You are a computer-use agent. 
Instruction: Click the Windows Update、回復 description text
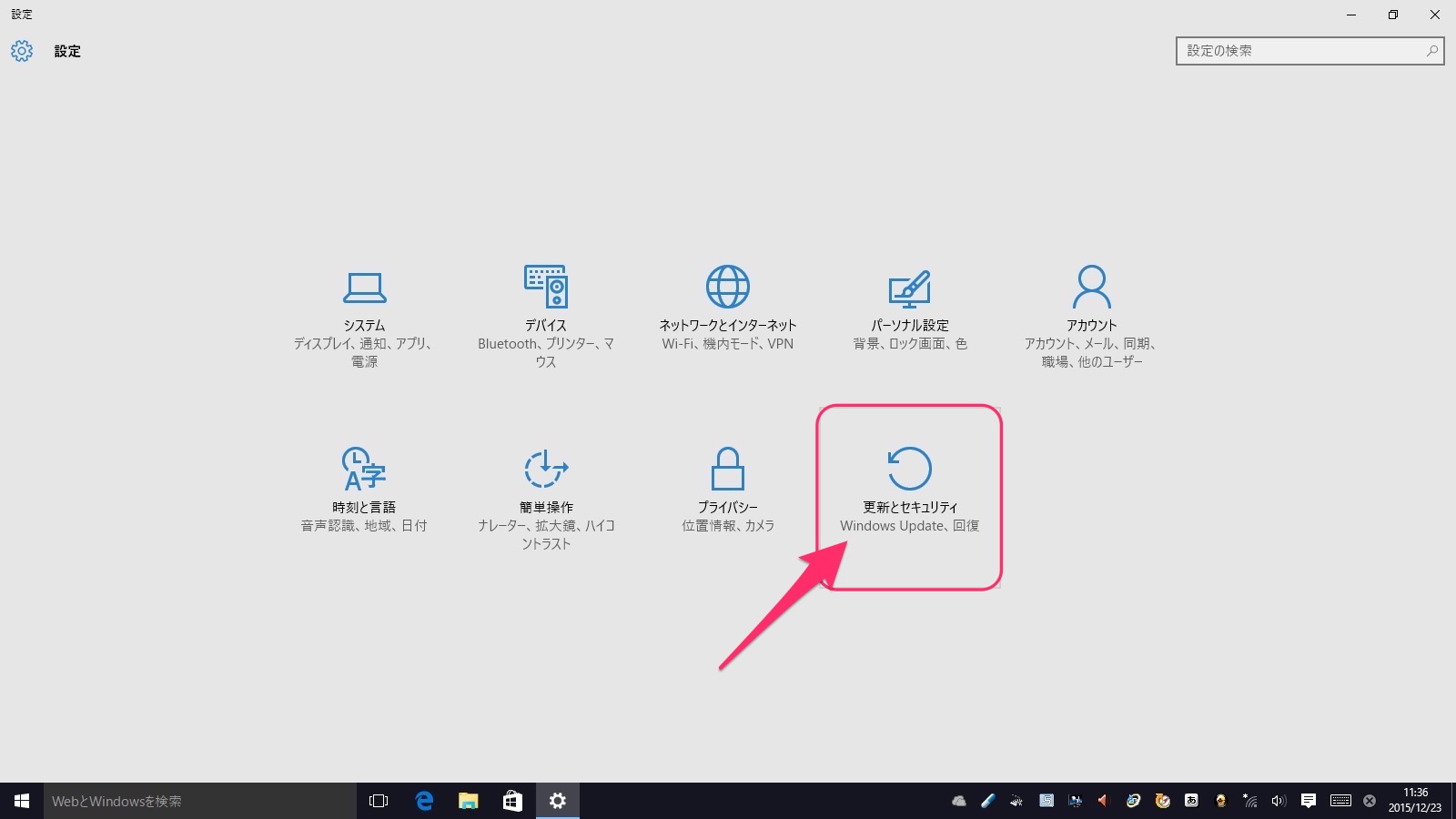click(910, 526)
